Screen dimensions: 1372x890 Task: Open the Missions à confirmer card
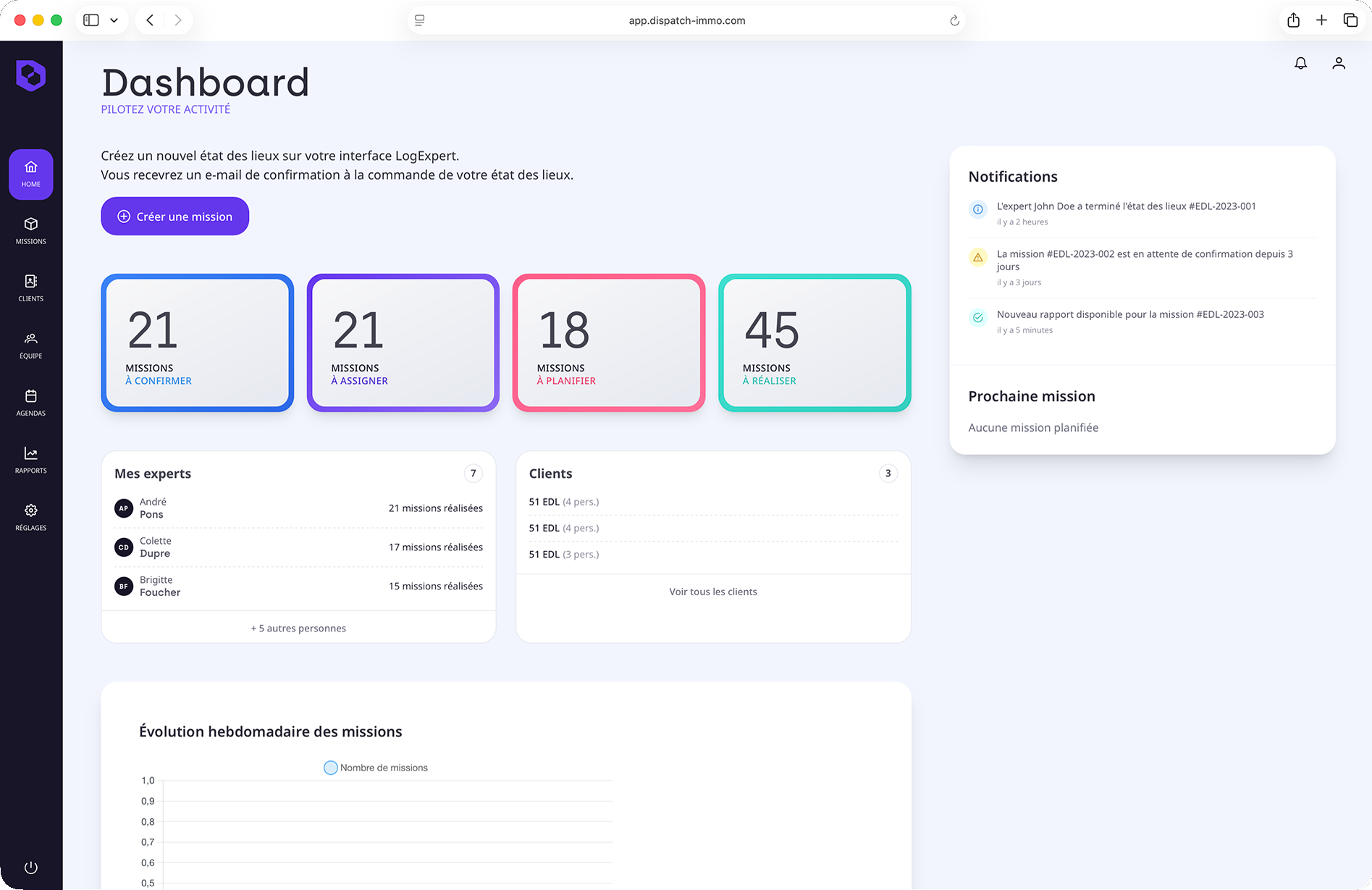(x=197, y=343)
